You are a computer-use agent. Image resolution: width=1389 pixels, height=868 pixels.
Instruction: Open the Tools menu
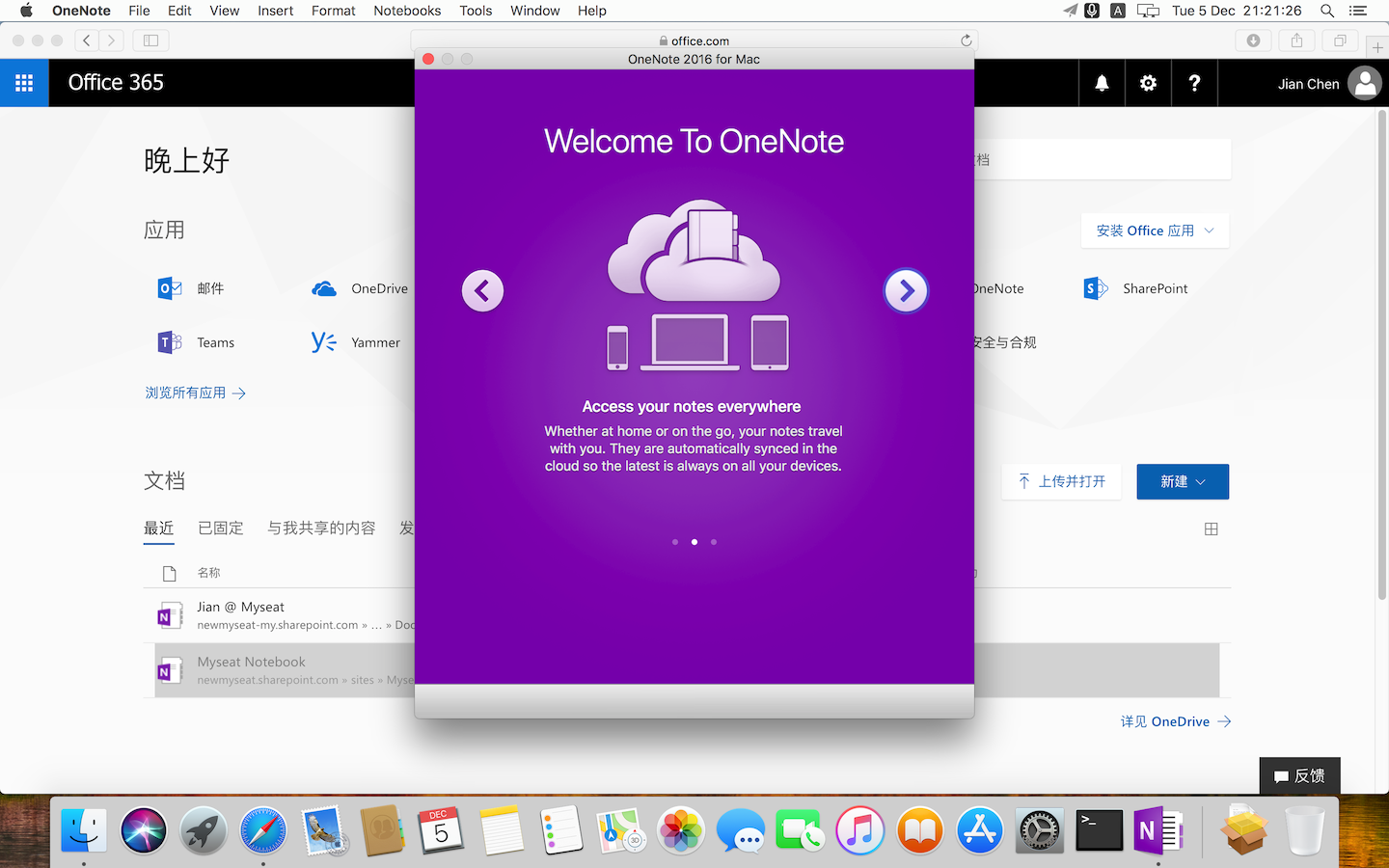(476, 11)
